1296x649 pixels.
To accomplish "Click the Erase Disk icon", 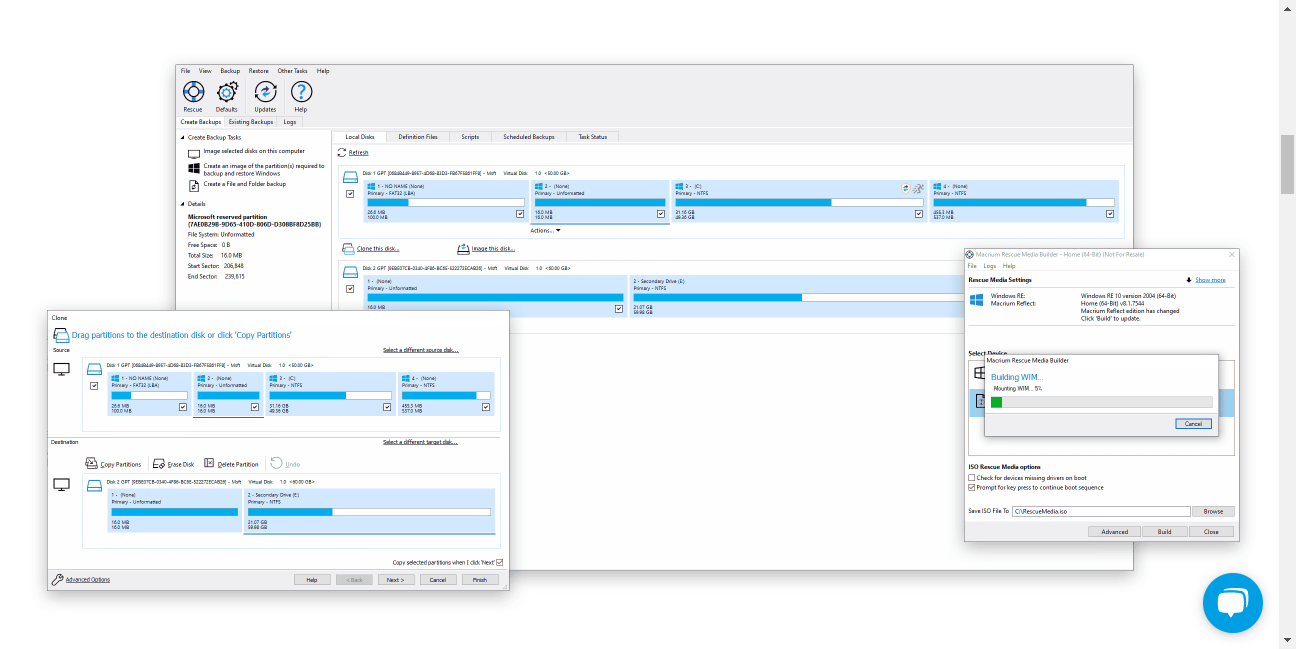I will [x=158, y=464].
